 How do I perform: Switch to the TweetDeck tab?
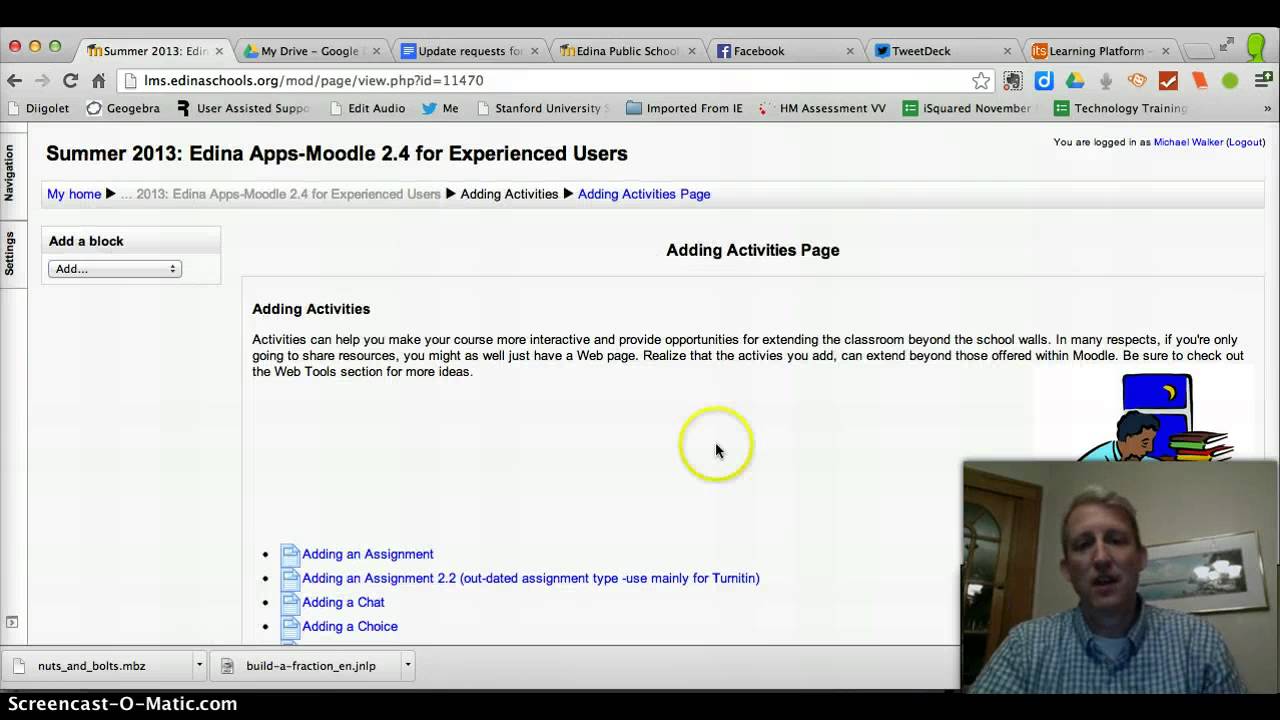pyautogui.click(x=942, y=51)
